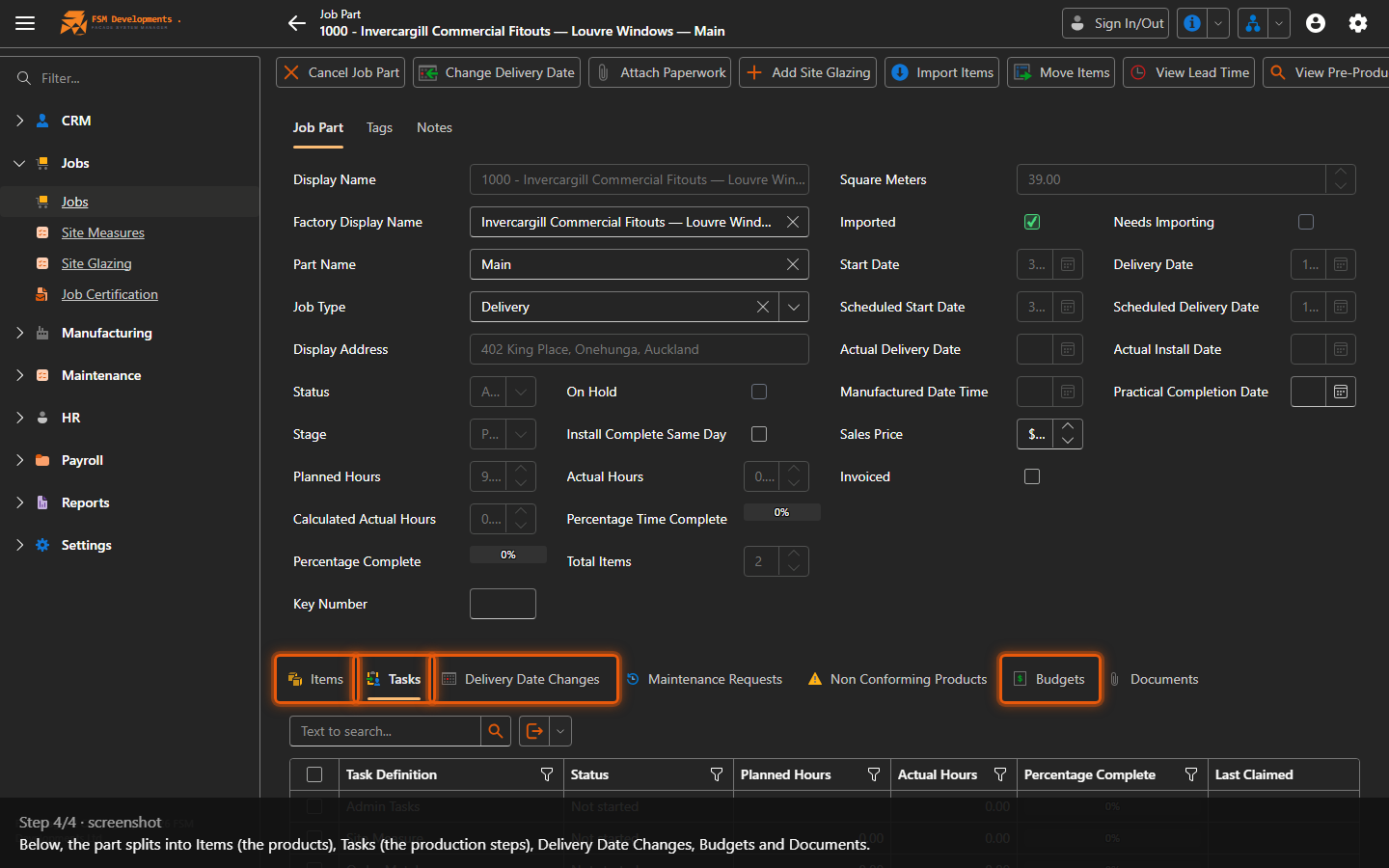Open the Job Type dropdown arrow

click(x=794, y=307)
